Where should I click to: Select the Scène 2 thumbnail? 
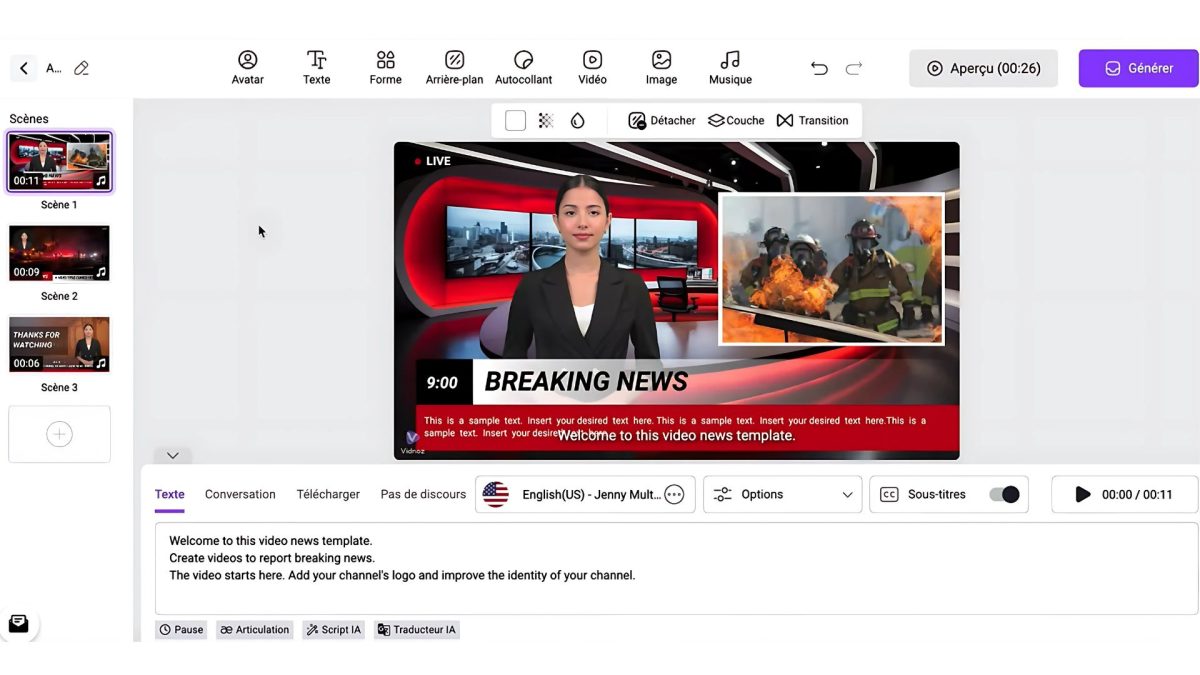pos(59,253)
